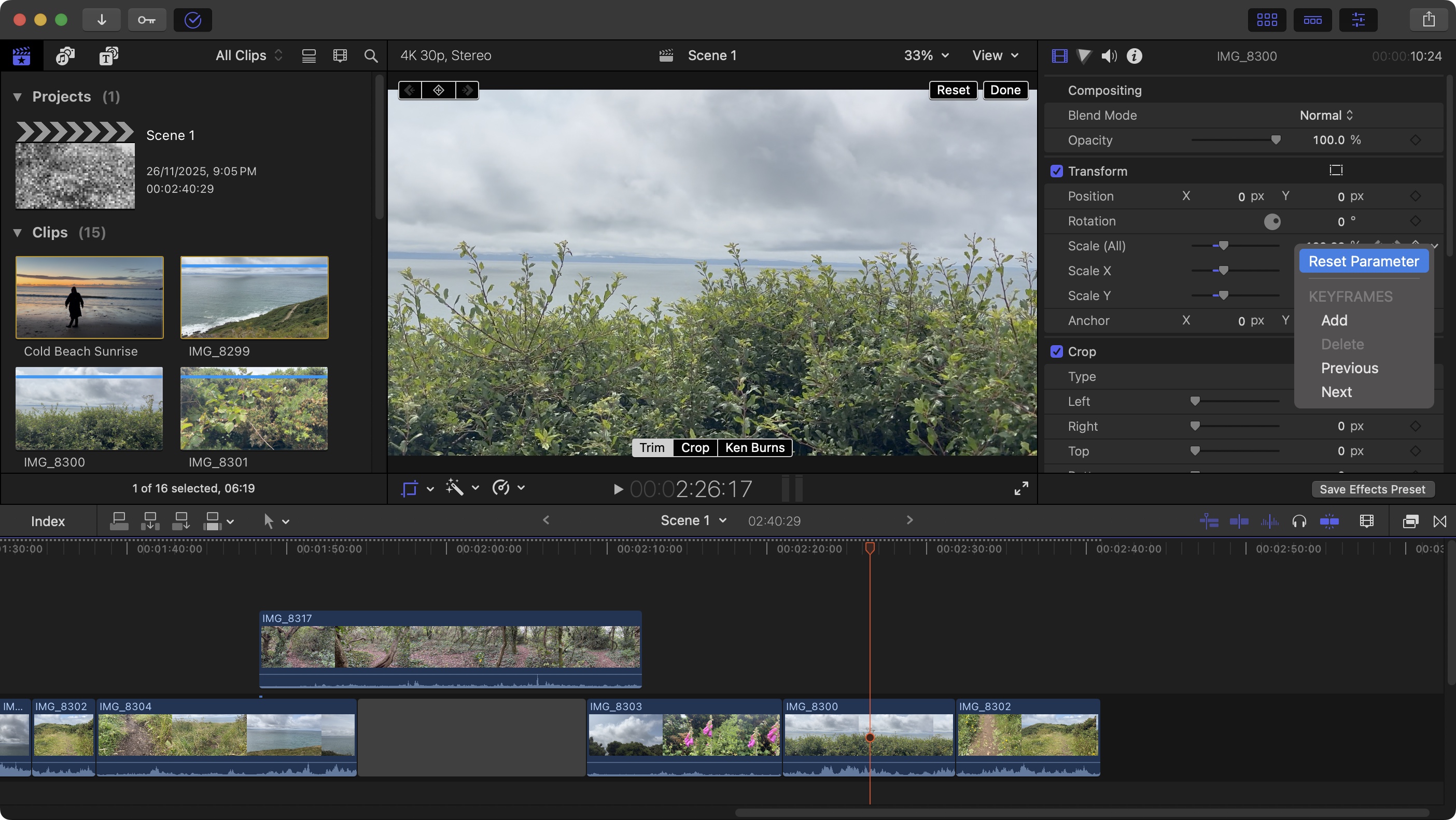This screenshot has width=1456, height=820.
Task: Switch to the Audio inspector
Action: [1109, 55]
